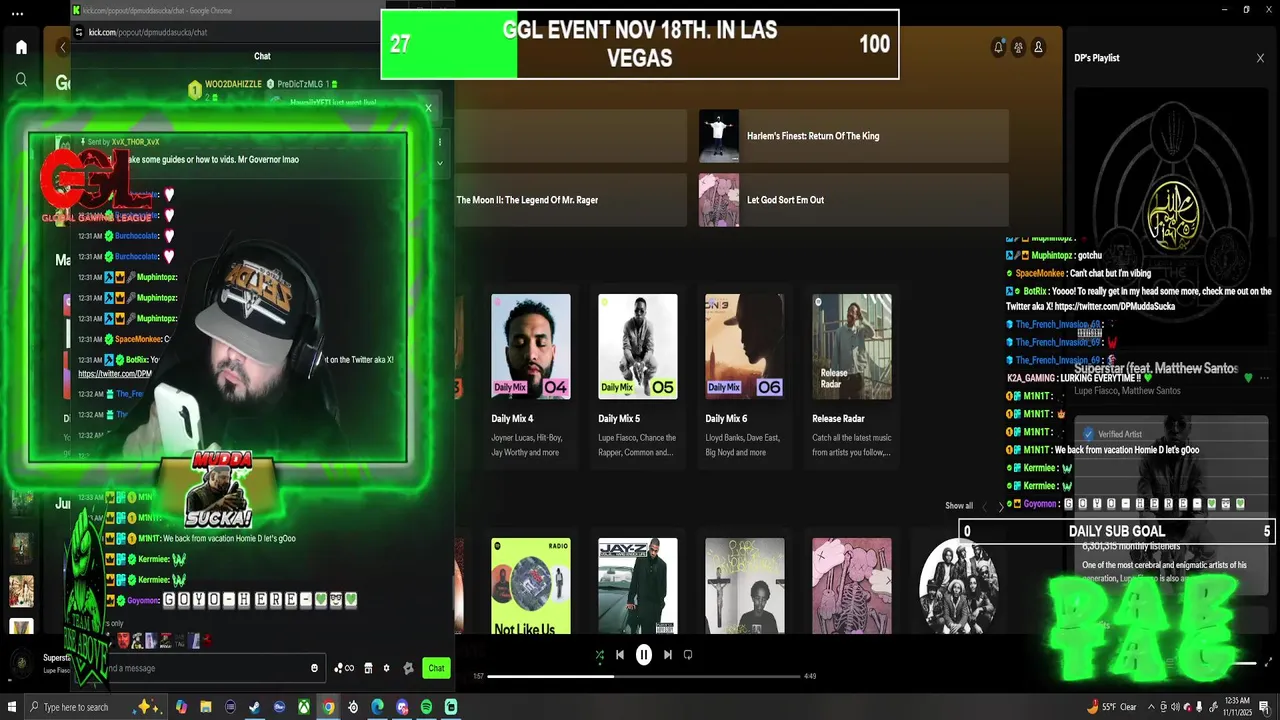Seek on the song progress bar

[645, 676]
